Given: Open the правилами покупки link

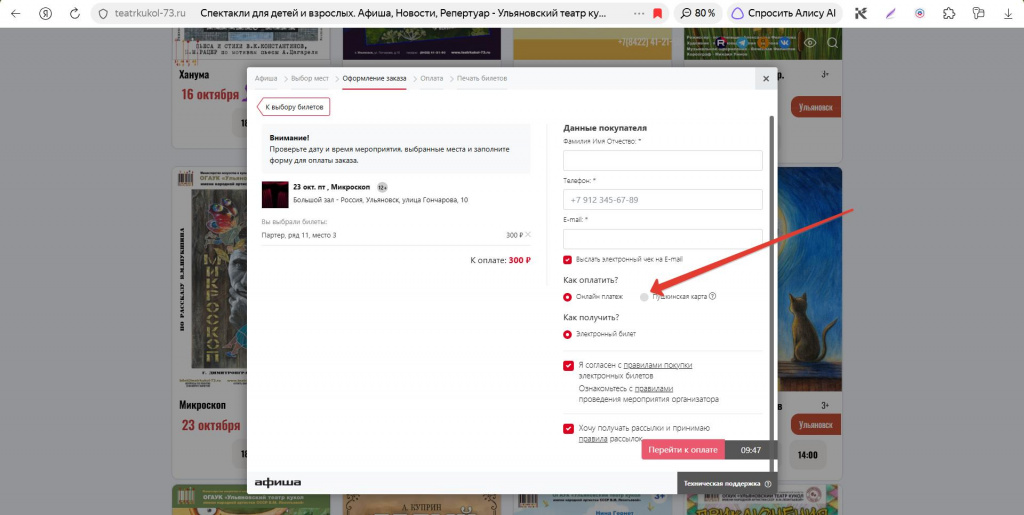Looking at the screenshot, I should tap(658, 366).
